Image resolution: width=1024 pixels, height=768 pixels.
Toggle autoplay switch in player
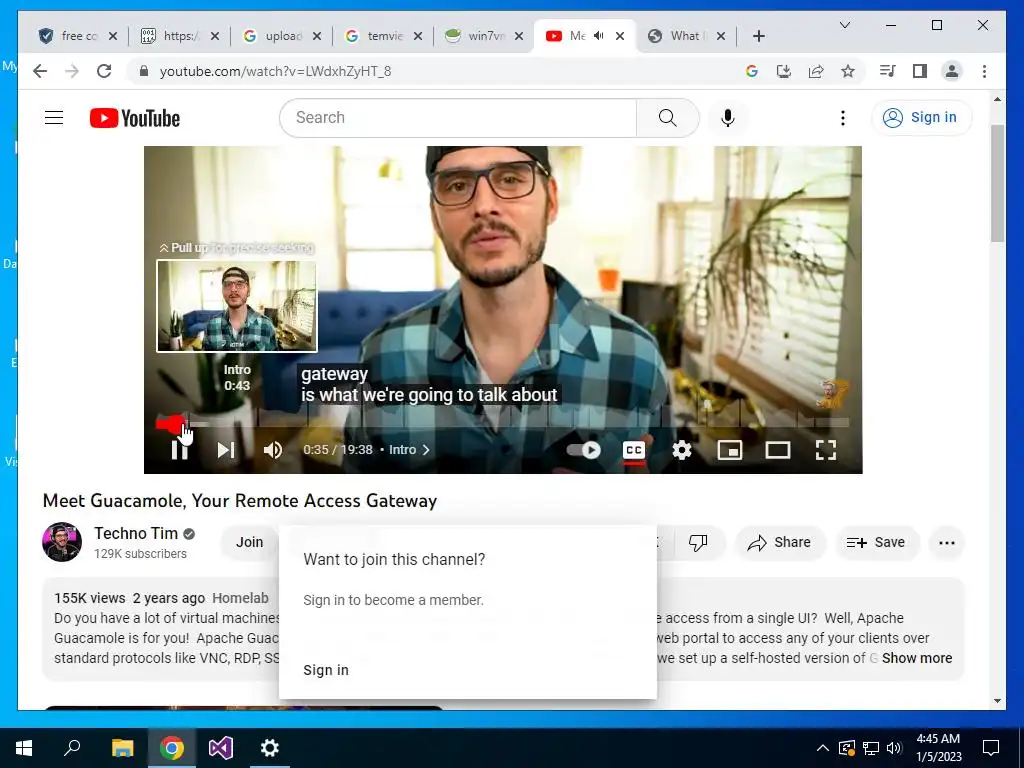583,450
